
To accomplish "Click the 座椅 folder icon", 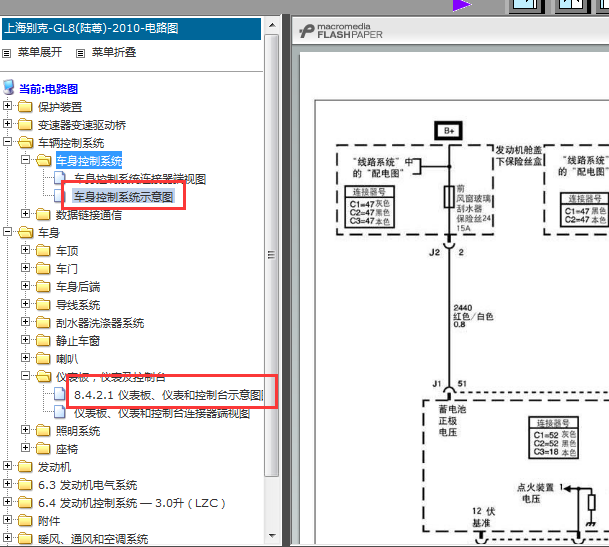I will [x=43, y=448].
